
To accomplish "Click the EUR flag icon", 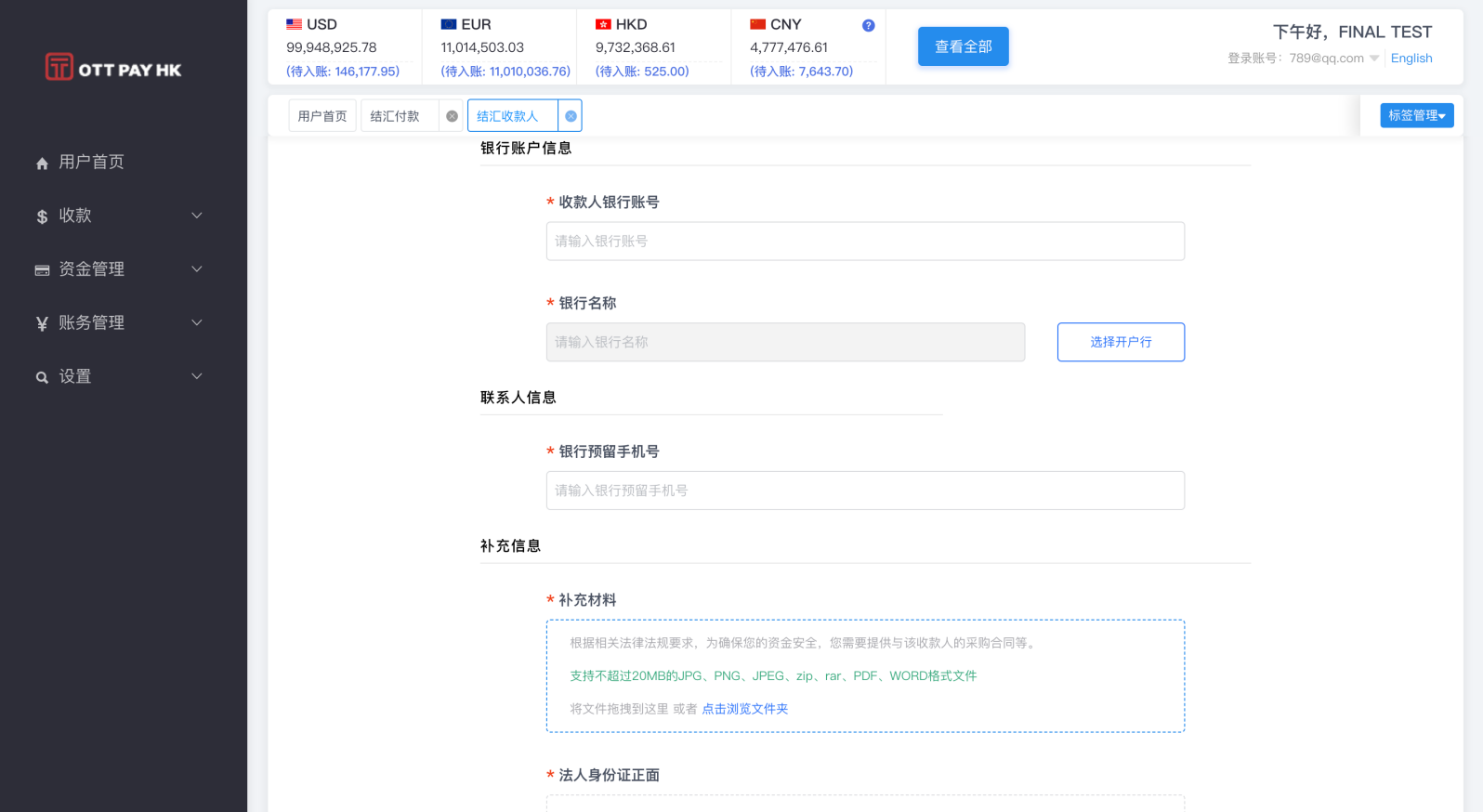I will [449, 24].
